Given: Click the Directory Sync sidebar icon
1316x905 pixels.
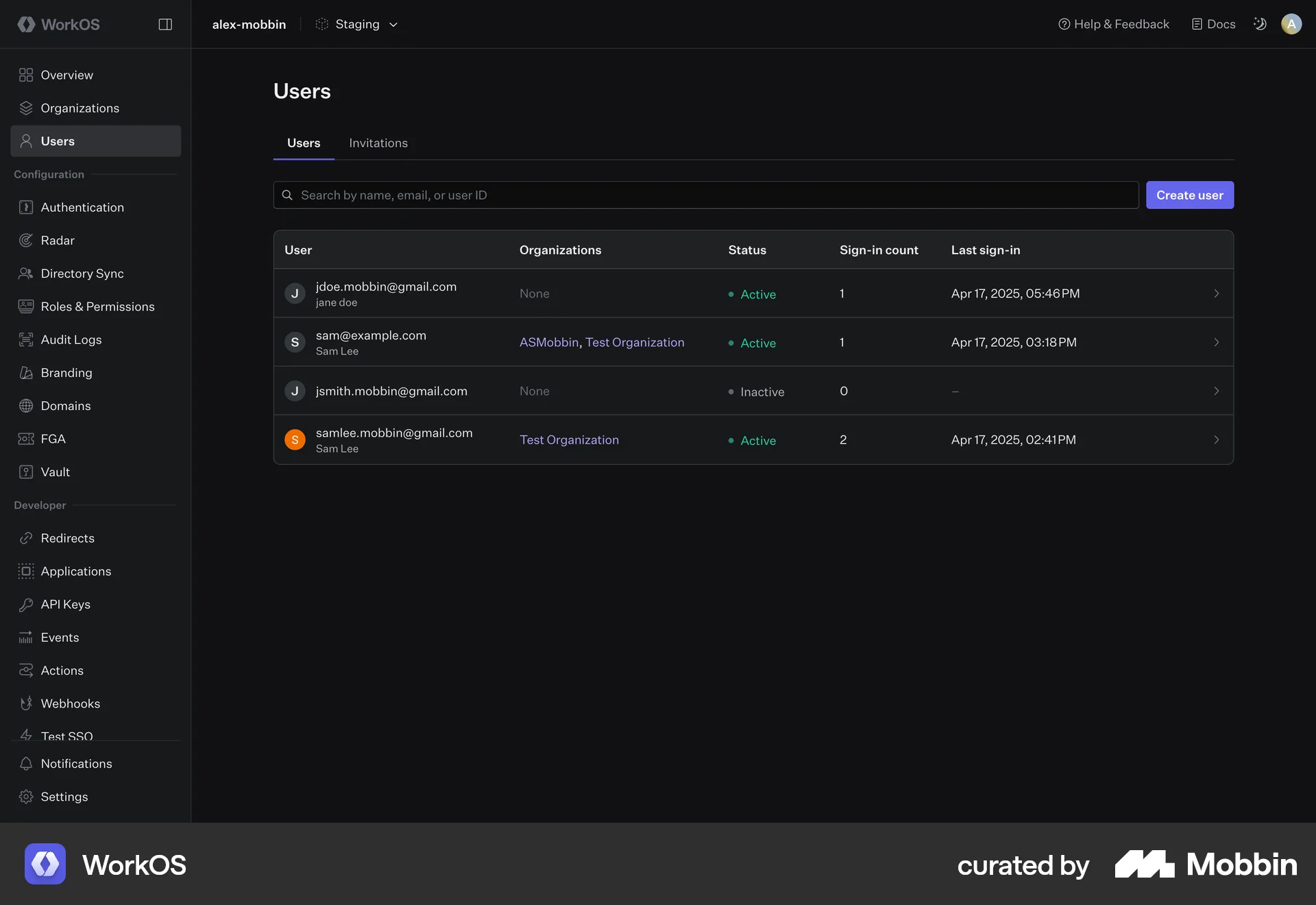Looking at the screenshot, I should tap(26, 273).
